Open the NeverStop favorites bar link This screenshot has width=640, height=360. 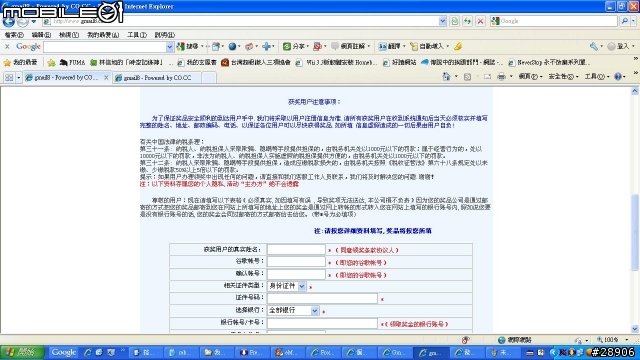pyautogui.click(x=549, y=62)
